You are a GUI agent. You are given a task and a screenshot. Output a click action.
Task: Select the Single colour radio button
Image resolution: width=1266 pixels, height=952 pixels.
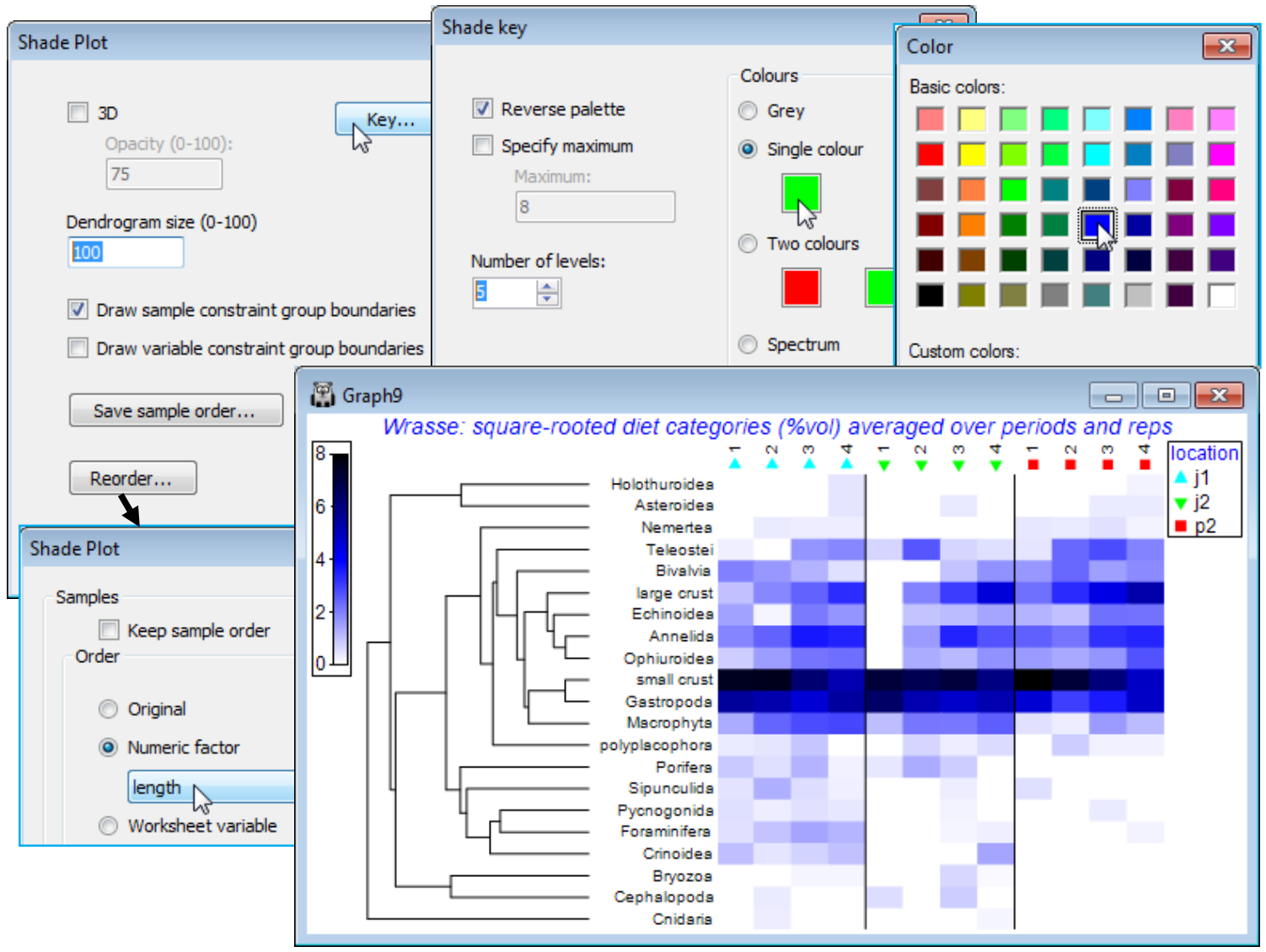748,149
